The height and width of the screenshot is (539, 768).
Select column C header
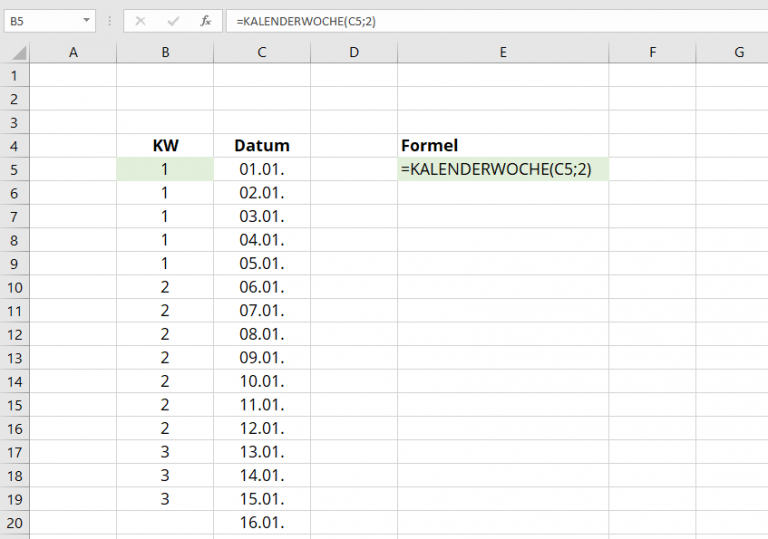(261, 52)
